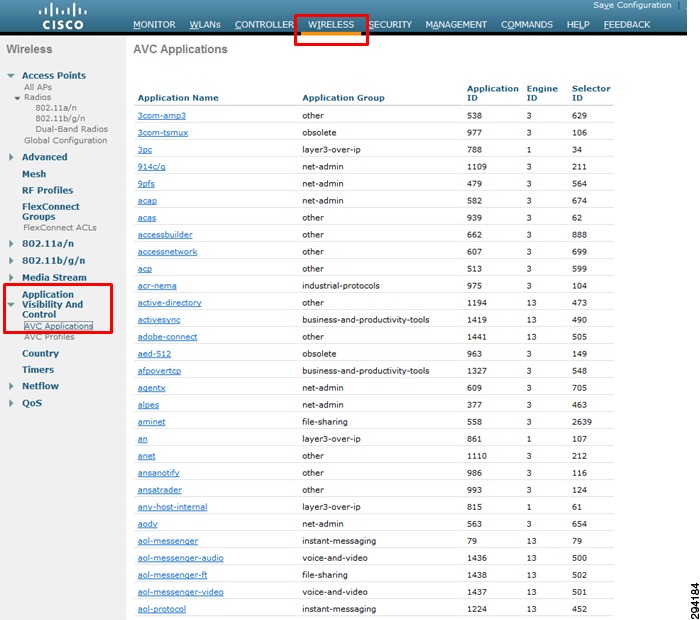Open the HELP menu
This screenshot has height=620, width=700.
578,25
